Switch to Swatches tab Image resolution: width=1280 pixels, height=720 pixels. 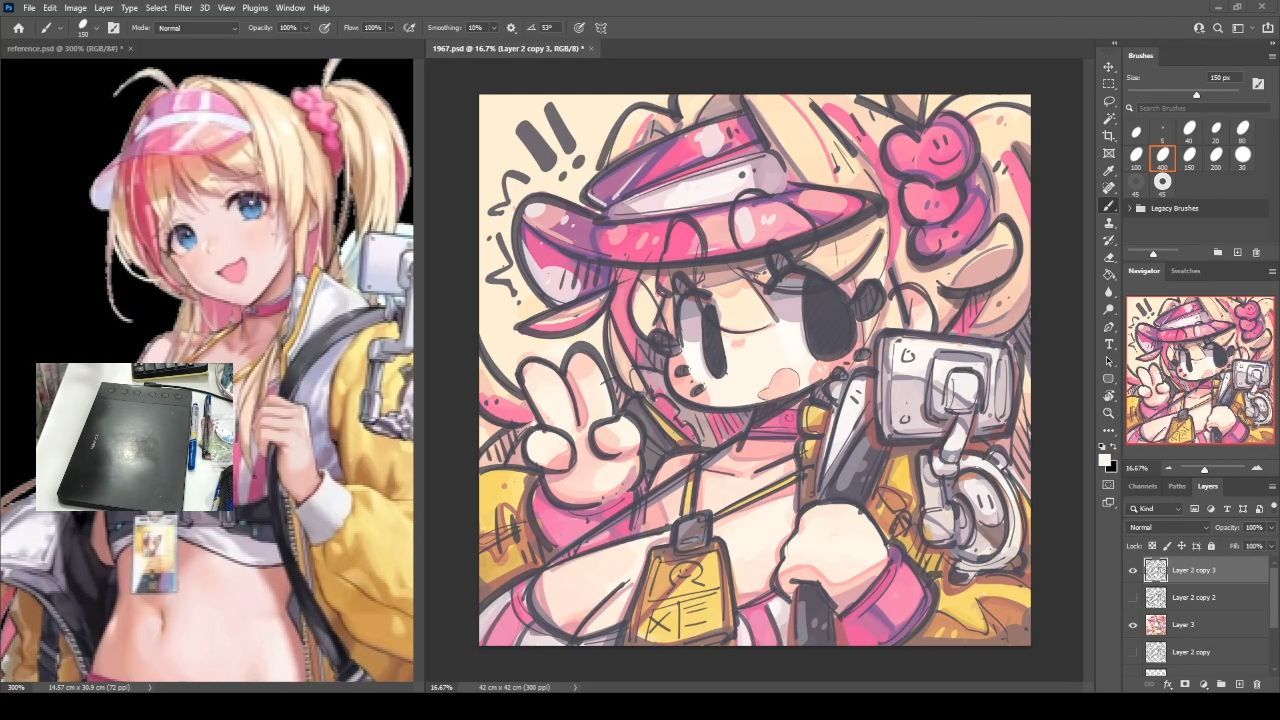(1186, 271)
